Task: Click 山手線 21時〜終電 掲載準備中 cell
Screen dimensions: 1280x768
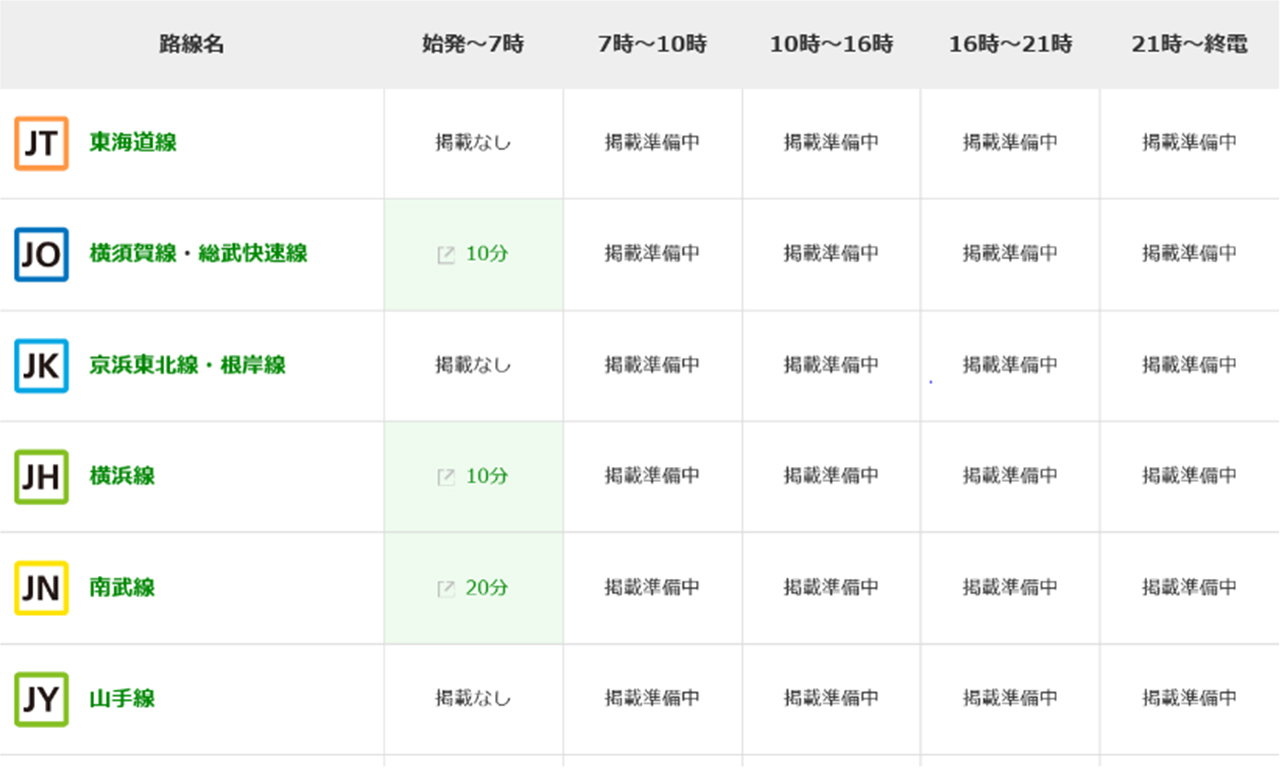Action: 1190,698
